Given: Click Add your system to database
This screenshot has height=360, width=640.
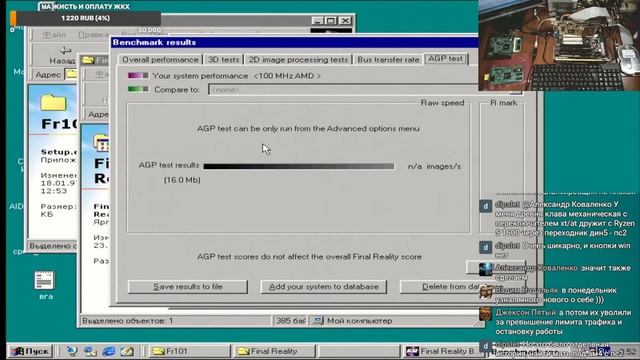Looking at the screenshot, I should [324, 287].
